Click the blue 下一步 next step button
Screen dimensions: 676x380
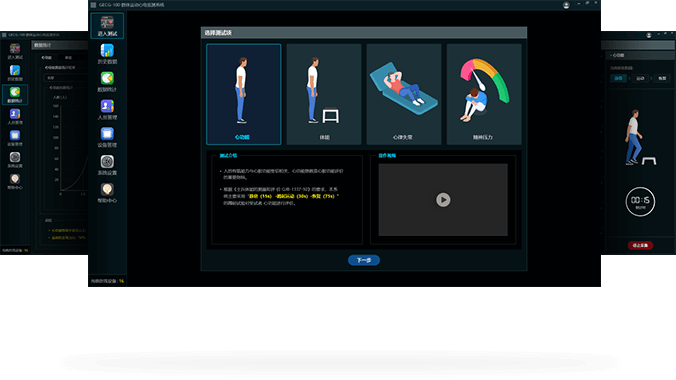click(364, 260)
